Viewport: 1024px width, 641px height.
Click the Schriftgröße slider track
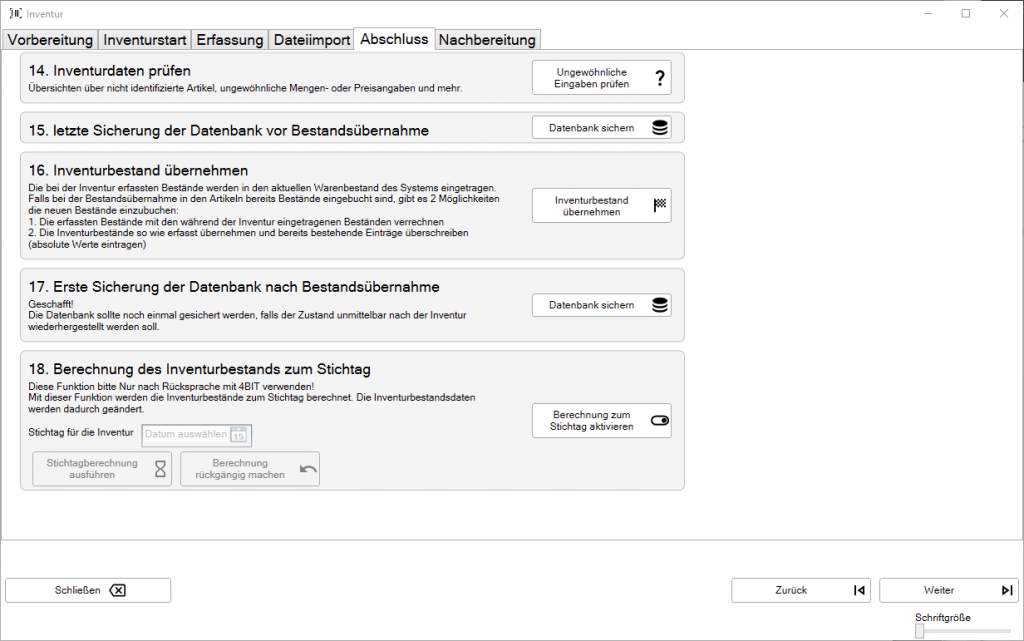963,631
